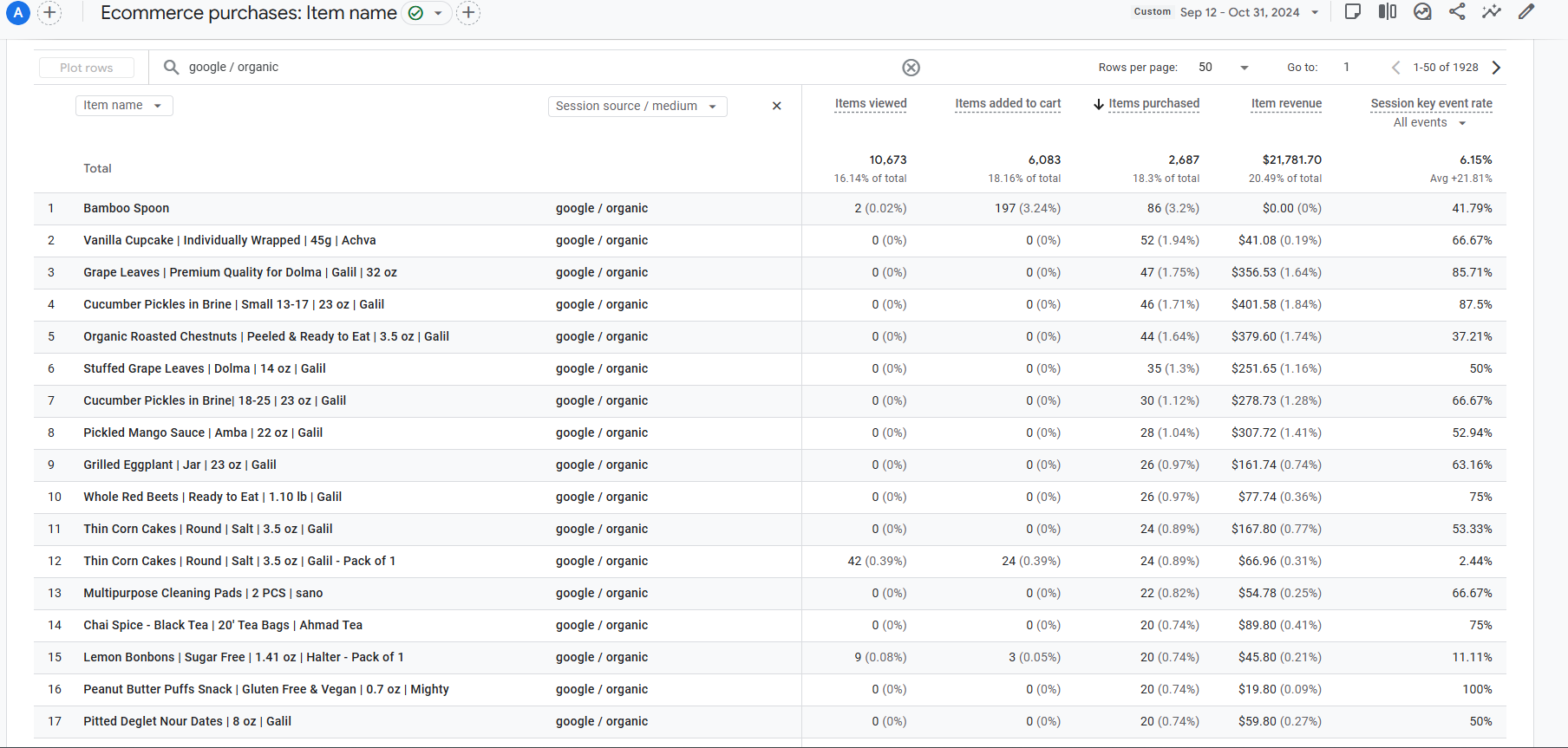Click the edit comparisons columns icon
The height and width of the screenshot is (748, 1568).
(x=1388, y=11)
